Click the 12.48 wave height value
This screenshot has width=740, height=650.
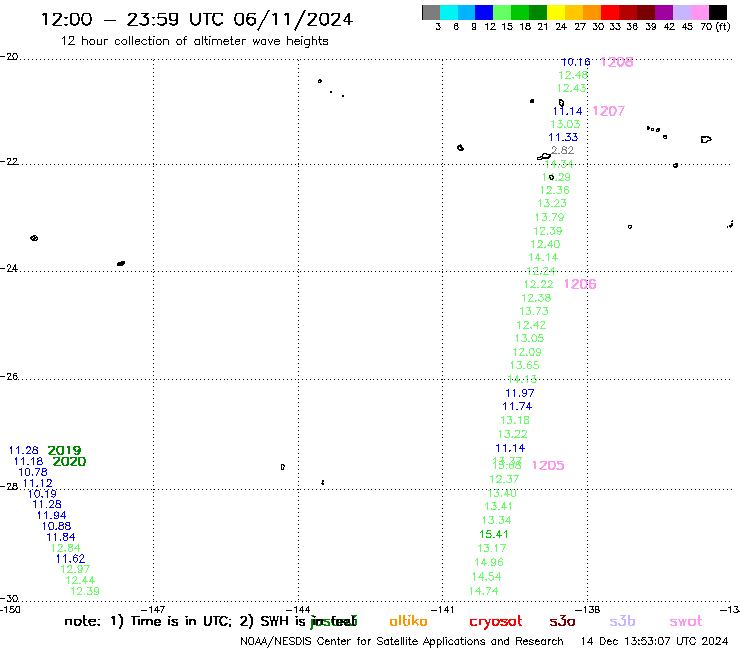[573, 75]
